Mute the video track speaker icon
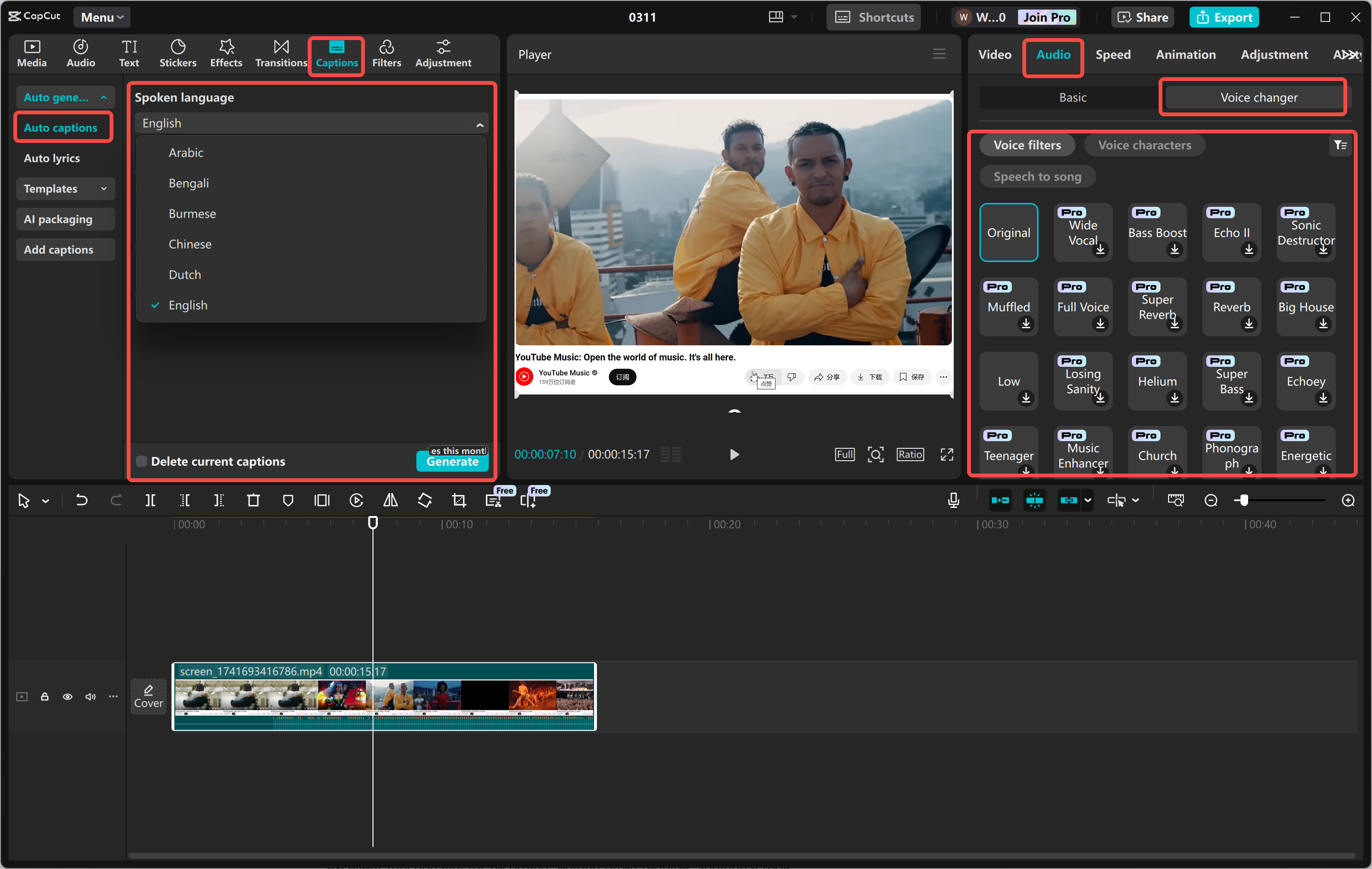This screenshot has width=1372, height=869. click(90, 697)
